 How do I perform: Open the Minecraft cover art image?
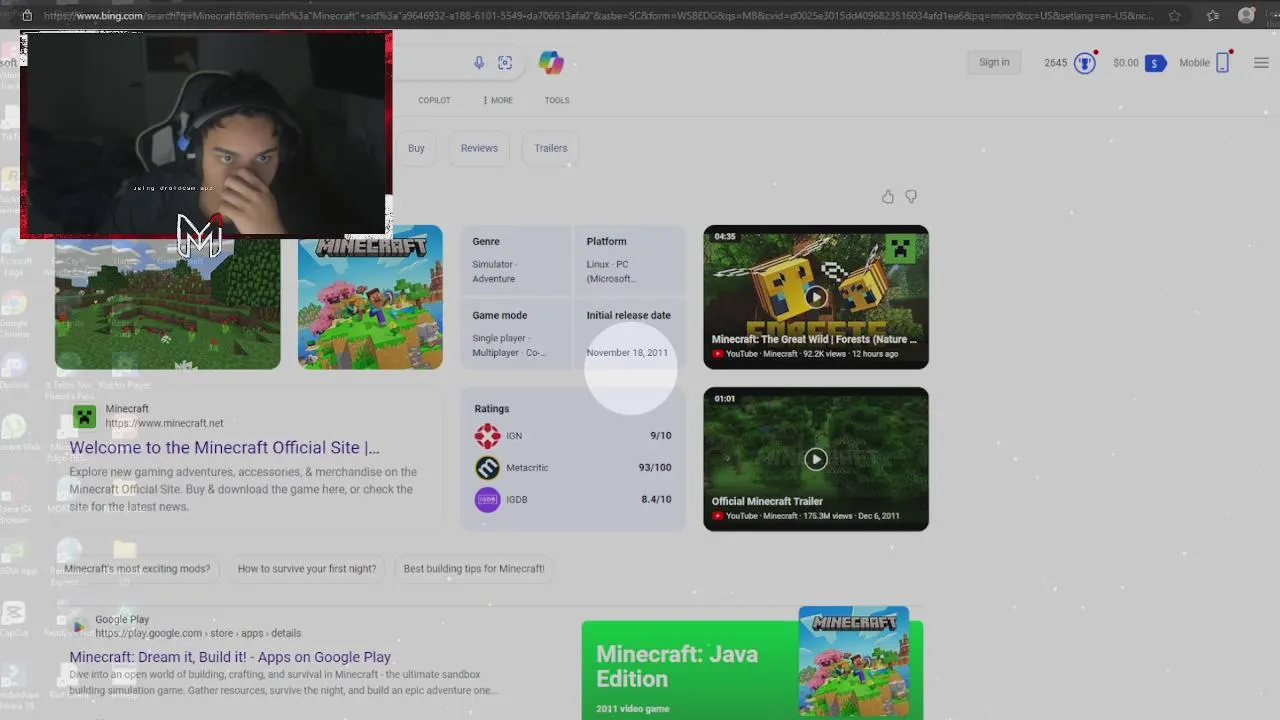pyautogui.click(x=370, y=298)
